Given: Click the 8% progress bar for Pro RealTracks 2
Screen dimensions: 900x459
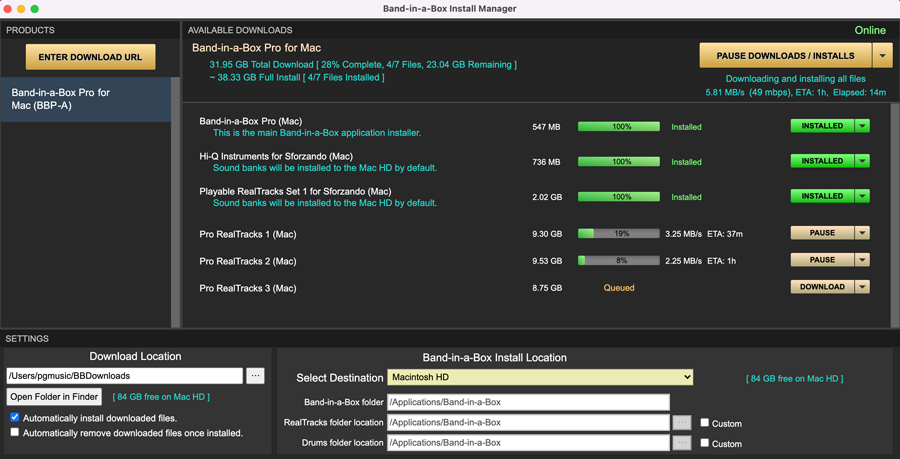Looking at the screenshot, I should tap(619, 260).
